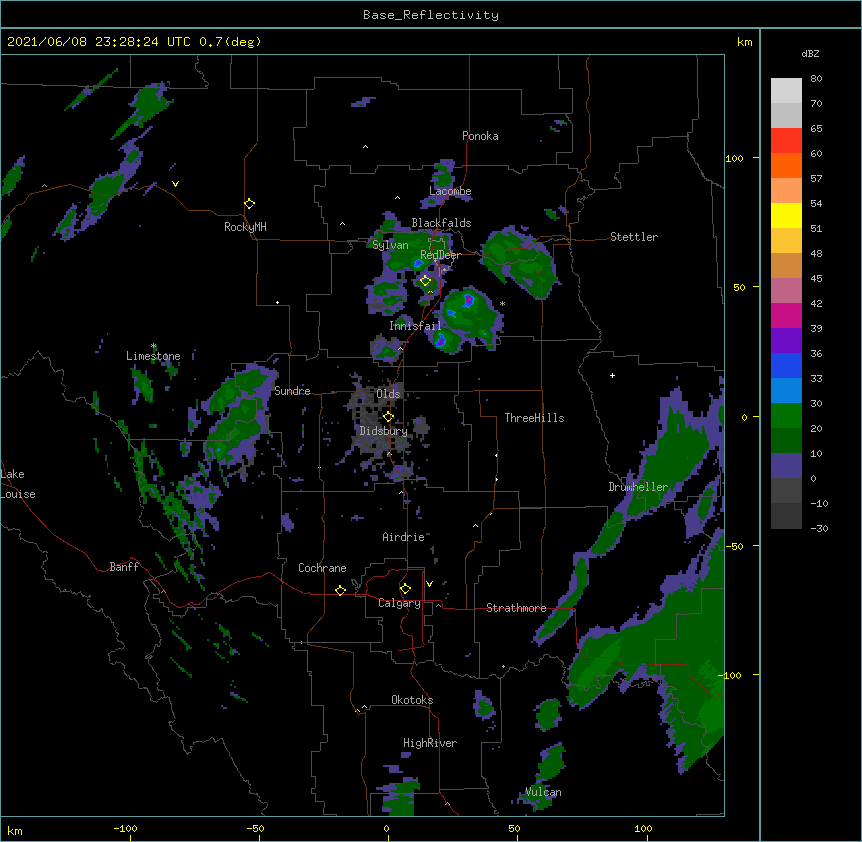The image size is (862, 842).
Task: Click the yellow diamond marker below Cochrane
Action: coord(340,590)
